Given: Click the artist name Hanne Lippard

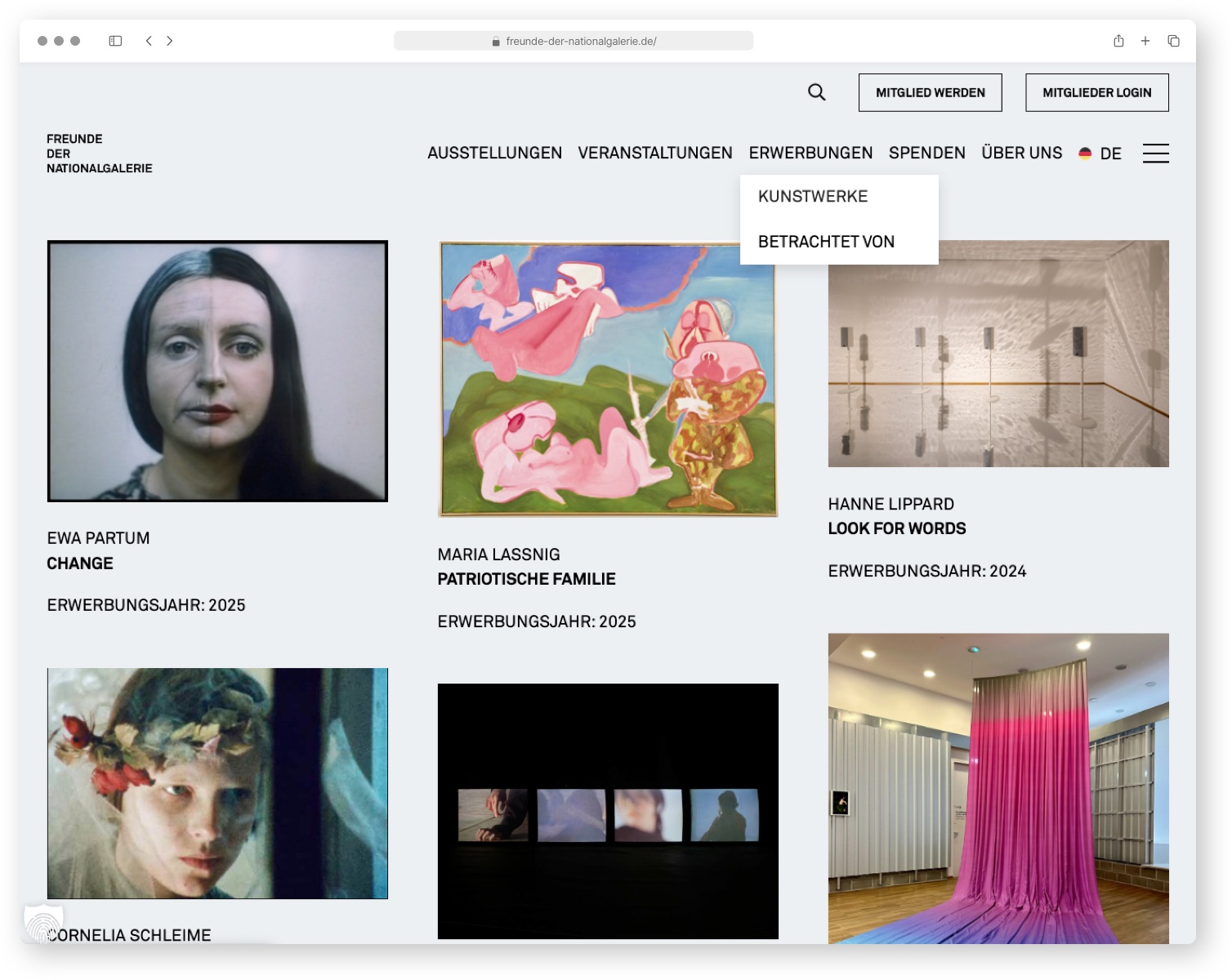Looking at the screenshot, I should (x=891, y=504).
